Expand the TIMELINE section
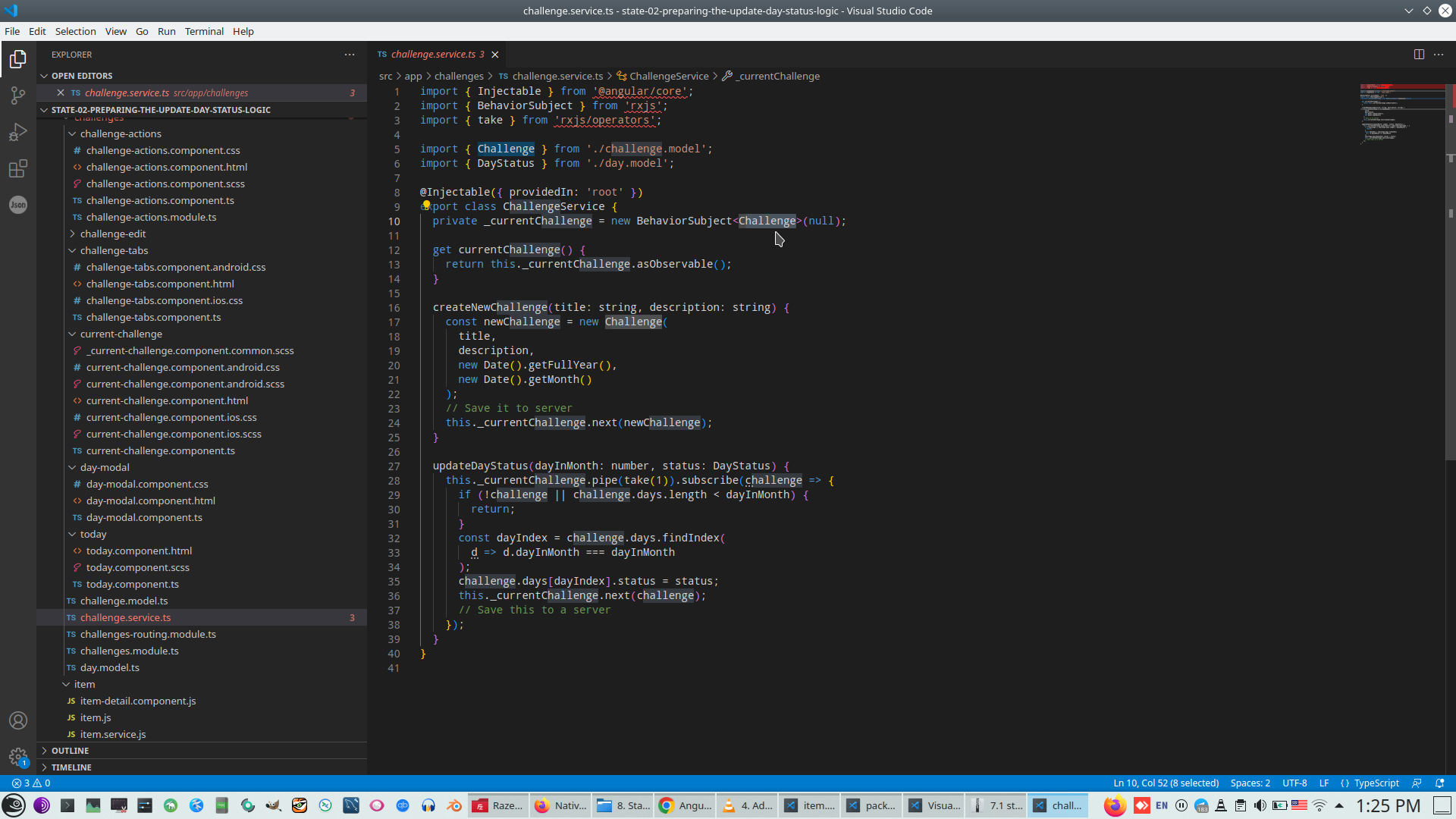The height and width of the screenshot is (819, 1456). tap(71, 767)
